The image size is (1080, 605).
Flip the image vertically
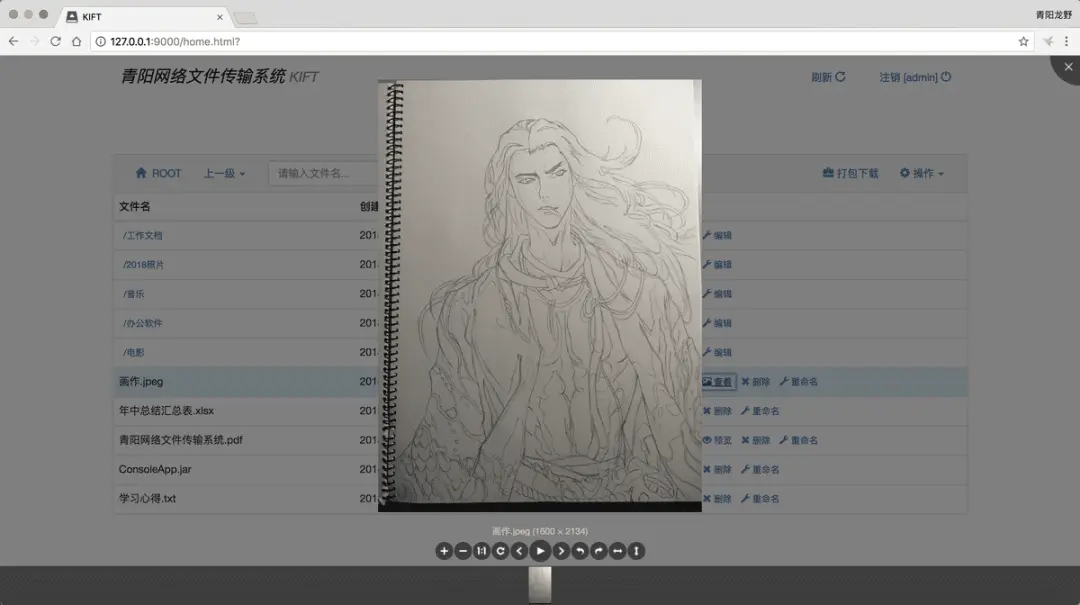[636, 551]
